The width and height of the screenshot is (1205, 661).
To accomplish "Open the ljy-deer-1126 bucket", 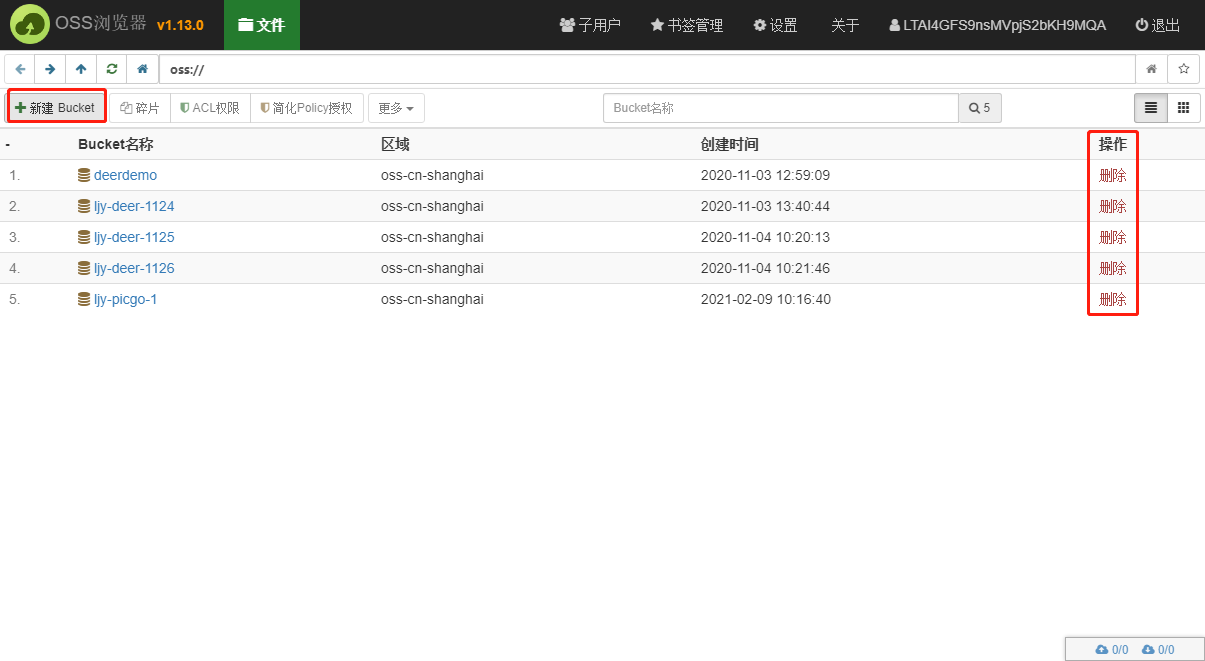I will click(134, 268).
